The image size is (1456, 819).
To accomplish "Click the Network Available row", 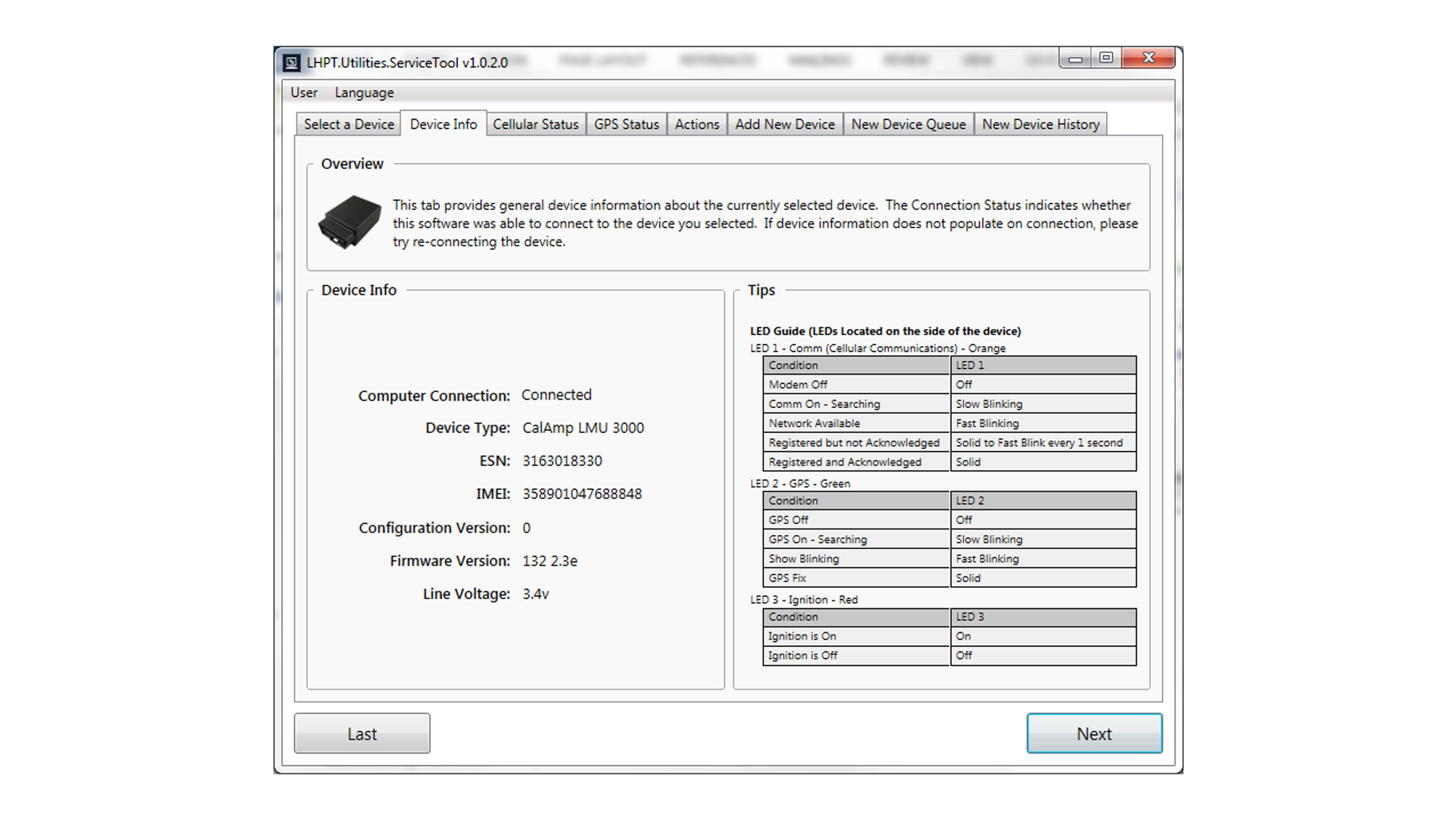I will (x=950, y=423).
